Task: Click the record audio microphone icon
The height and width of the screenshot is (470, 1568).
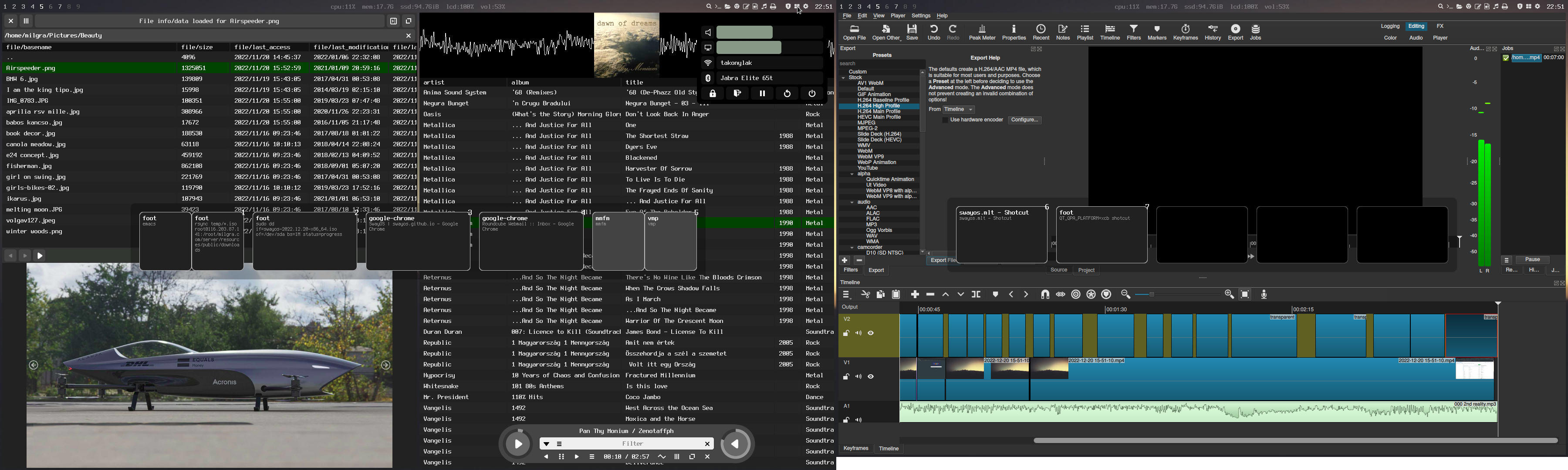Action: pyautogui.click(x=1264, y=294)
